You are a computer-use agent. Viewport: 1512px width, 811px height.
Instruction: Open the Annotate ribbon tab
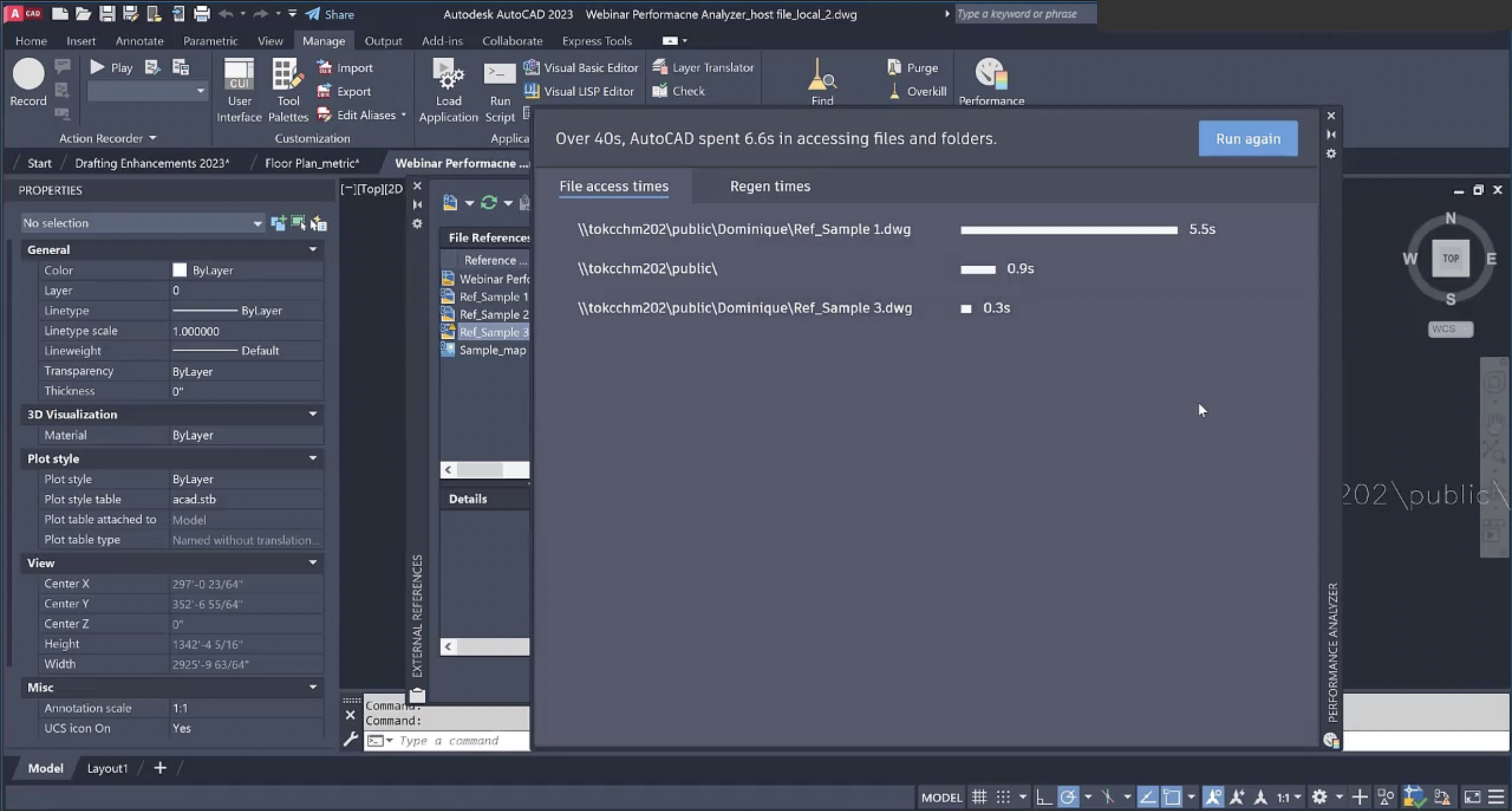click(139, 41)
